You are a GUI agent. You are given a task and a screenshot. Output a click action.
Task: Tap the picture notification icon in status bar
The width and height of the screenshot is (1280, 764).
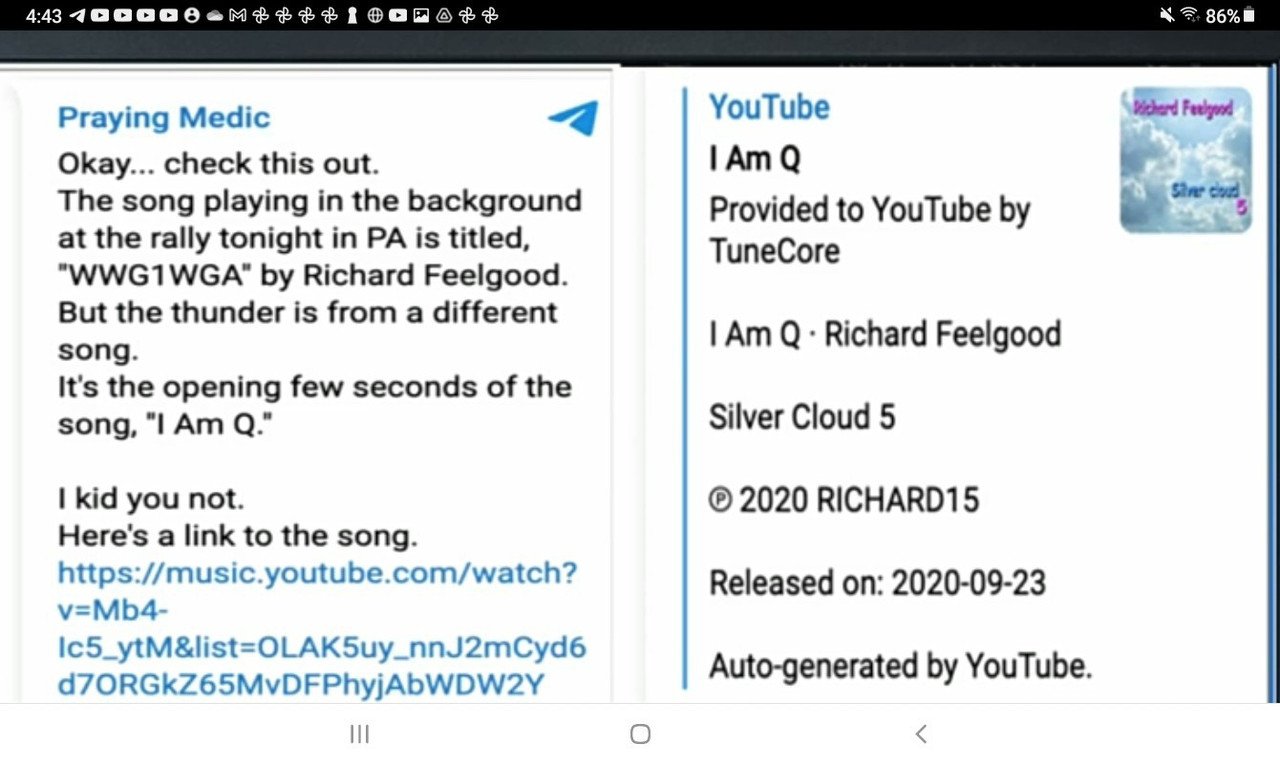(421, 16)
